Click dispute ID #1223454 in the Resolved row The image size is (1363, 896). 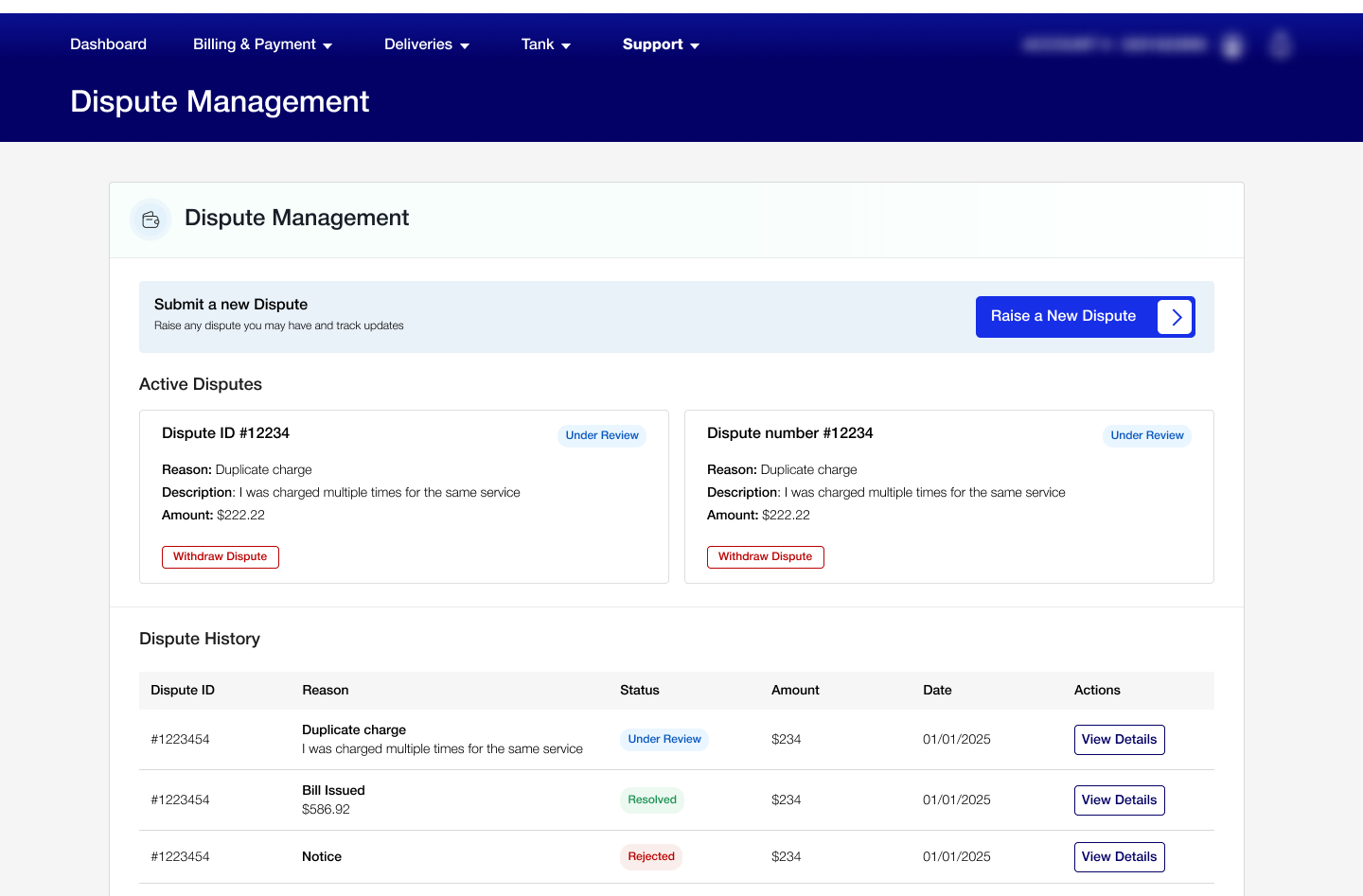[x=180, y=800]
